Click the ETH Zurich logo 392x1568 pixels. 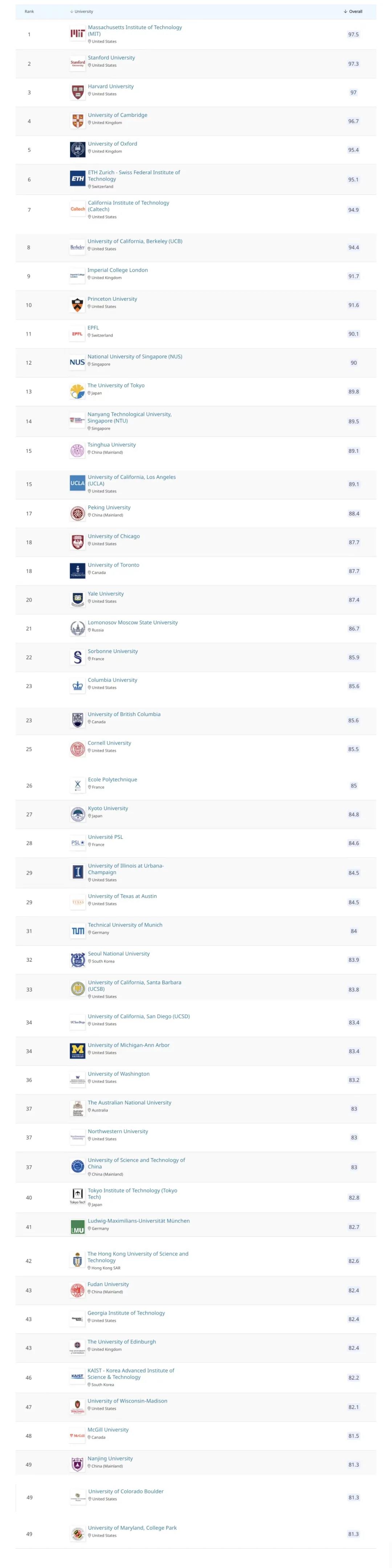point(77,179)
